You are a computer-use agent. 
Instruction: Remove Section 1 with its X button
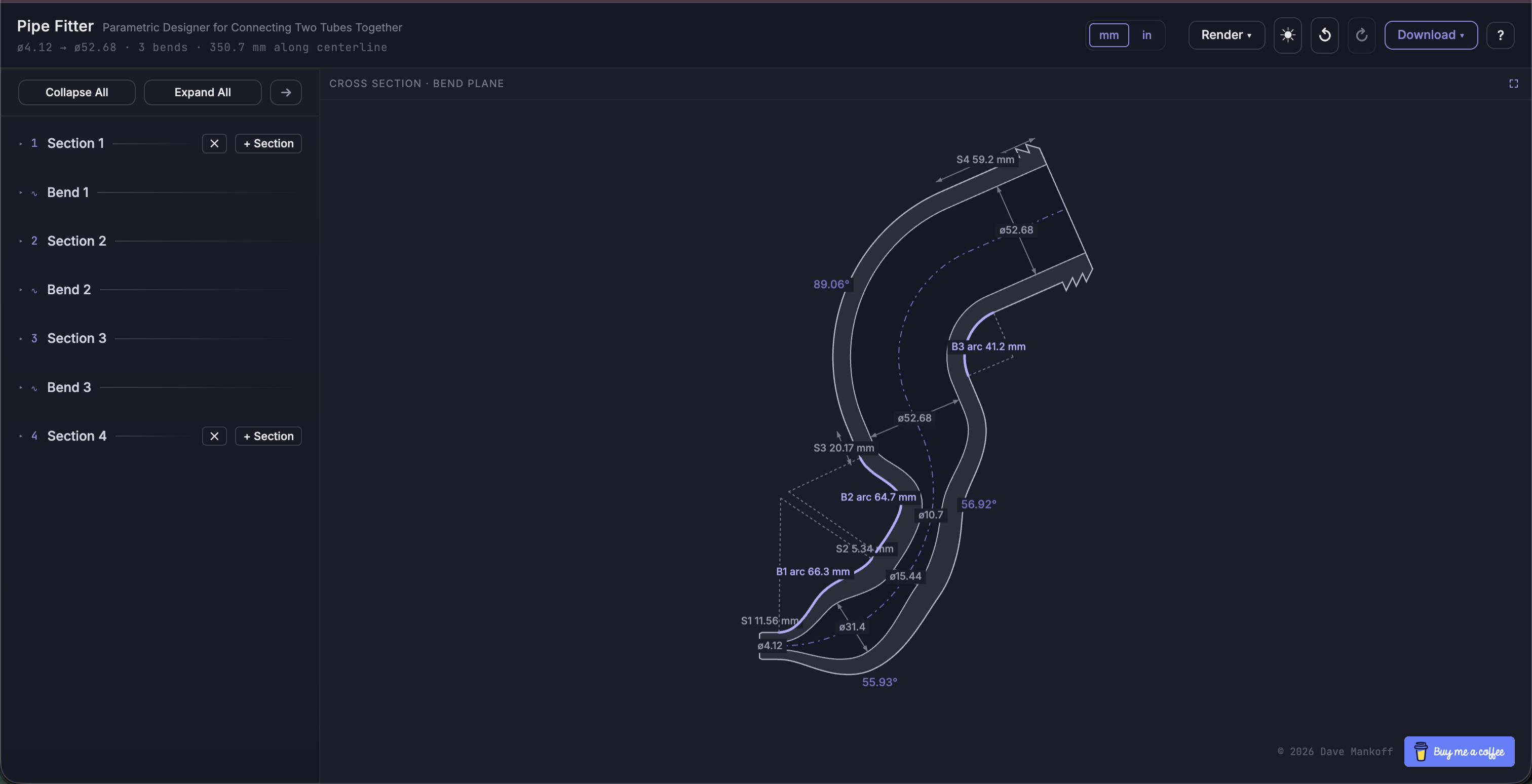pyautogui.click(x=215, y=143)
